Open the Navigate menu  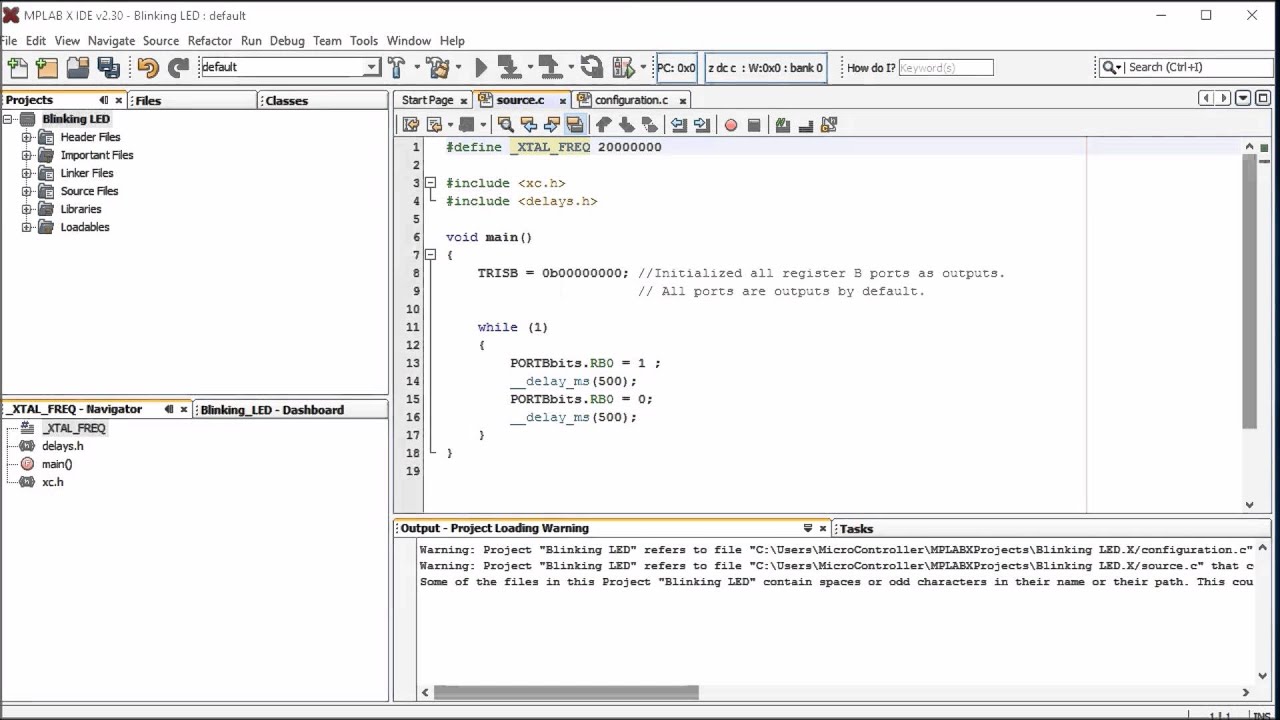point(111,41)
